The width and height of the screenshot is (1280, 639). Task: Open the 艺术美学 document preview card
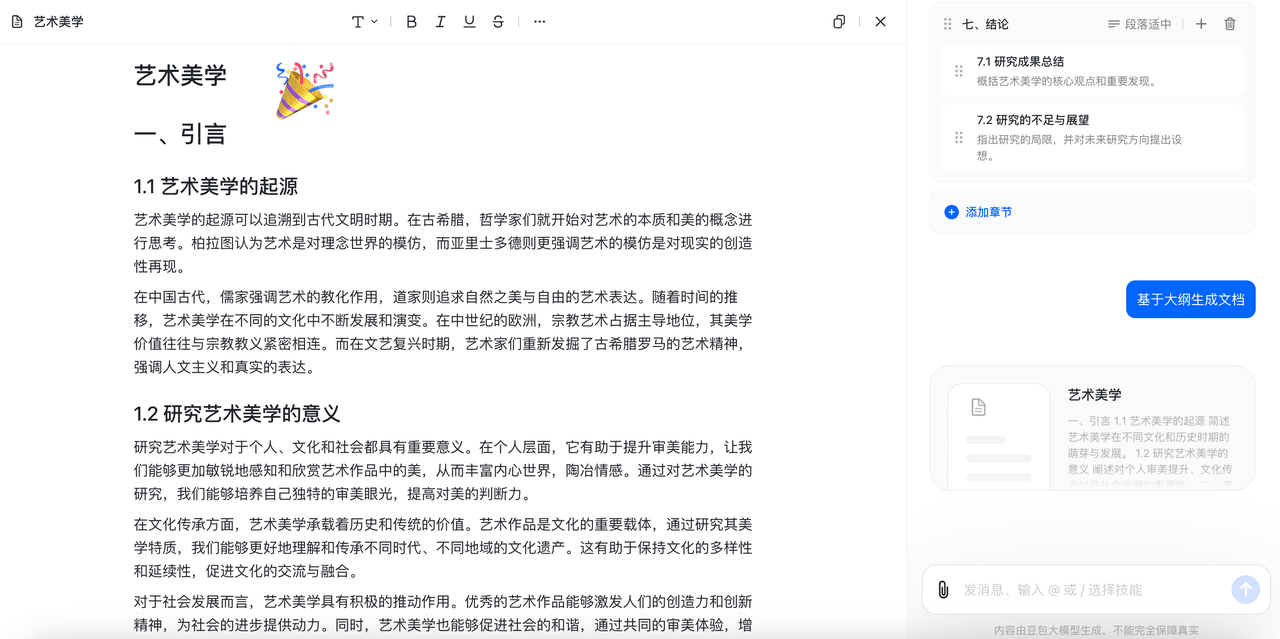click(x=1092, y=428)
